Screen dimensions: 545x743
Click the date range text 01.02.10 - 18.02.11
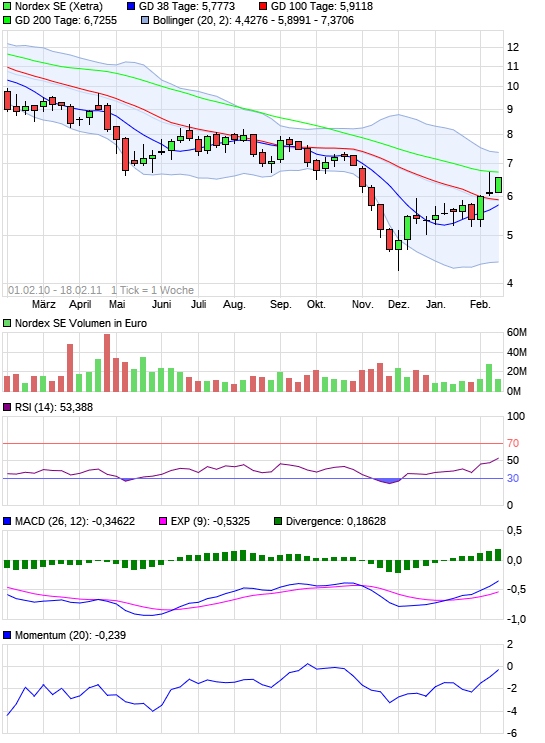pyautogui.click(x=55, y=290)
